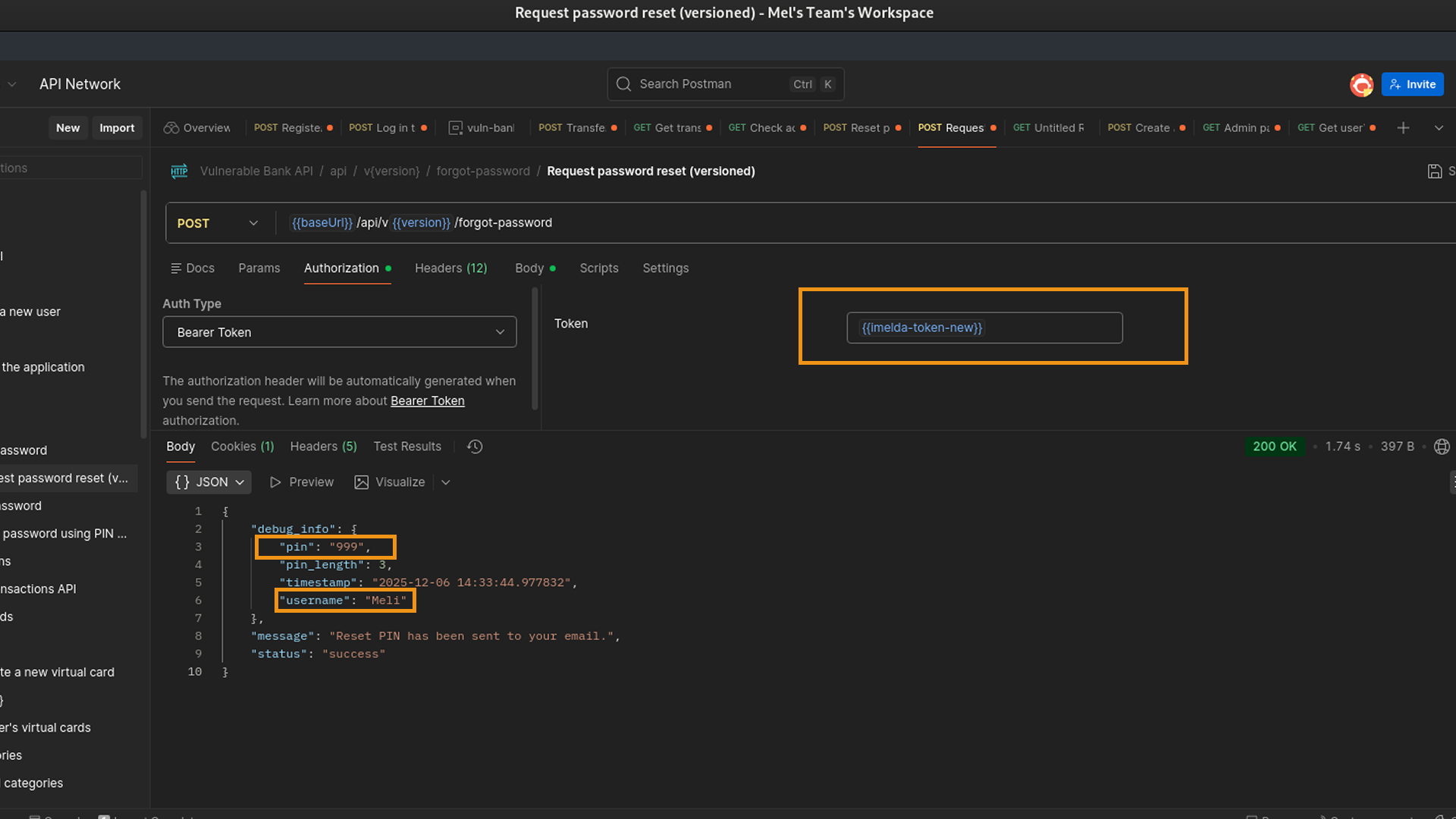Open the JSON response format dropdown
This screenshot has width=1456, height=819.
209,482
